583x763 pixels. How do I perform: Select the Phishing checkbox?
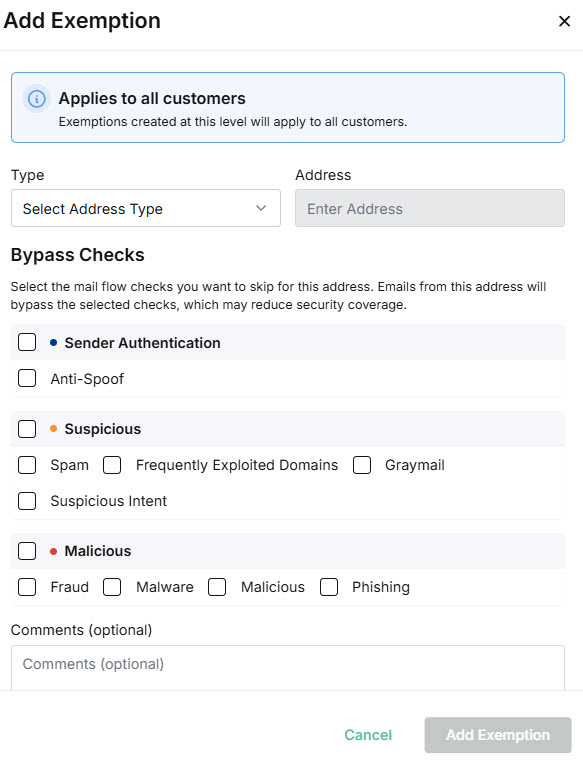329,587
